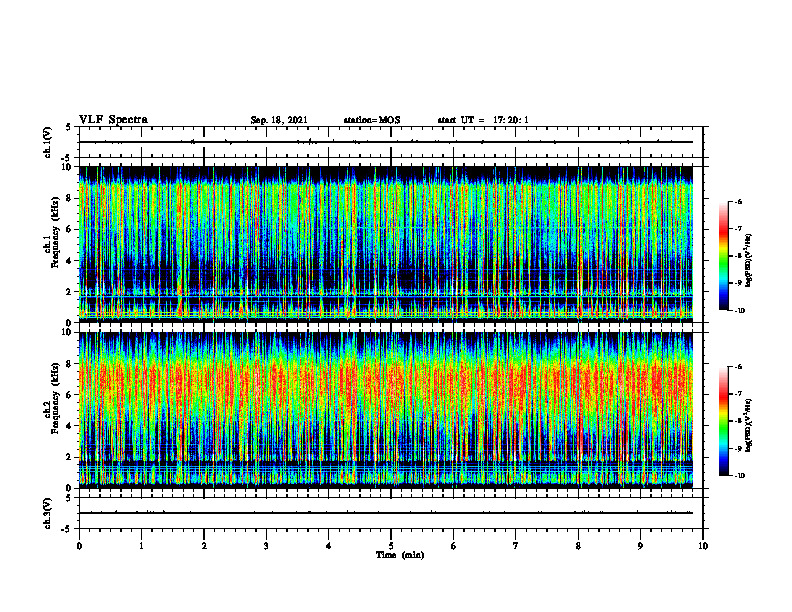792x612 pixels.
Task: Select the ch.1 "Frequency (kHz)" axis label
Action: coord(56,232)
